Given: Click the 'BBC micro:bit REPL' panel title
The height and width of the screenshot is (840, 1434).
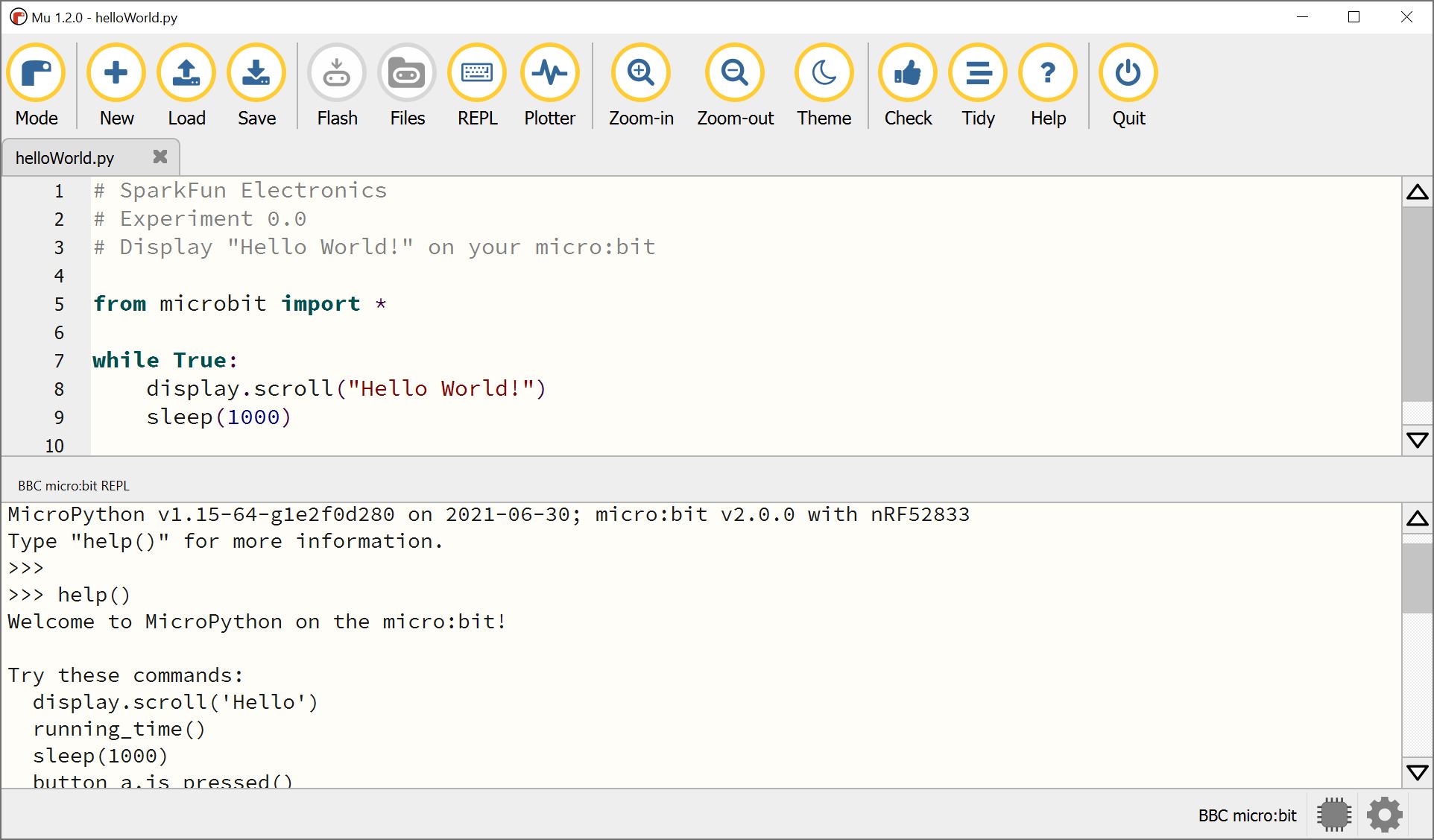Looking at the screenshot, I should (x=74, y=486).
